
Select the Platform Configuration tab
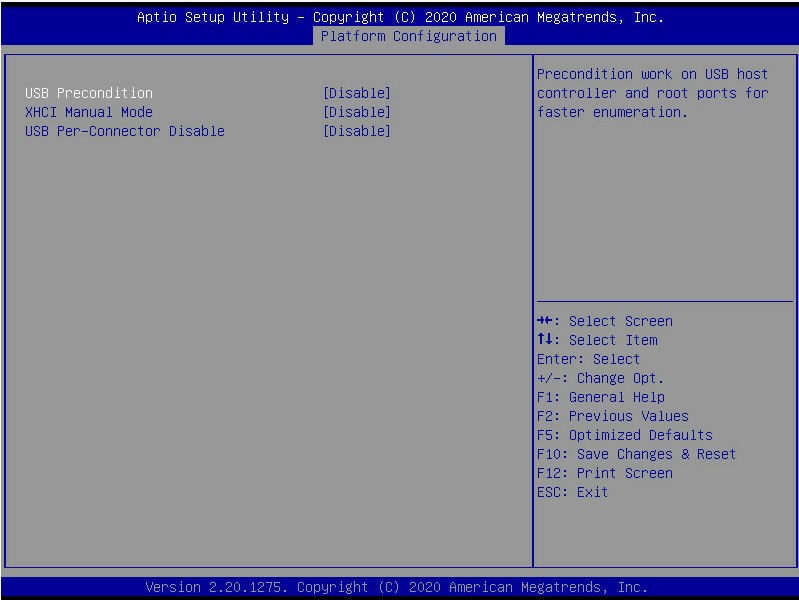click(409, 36)
